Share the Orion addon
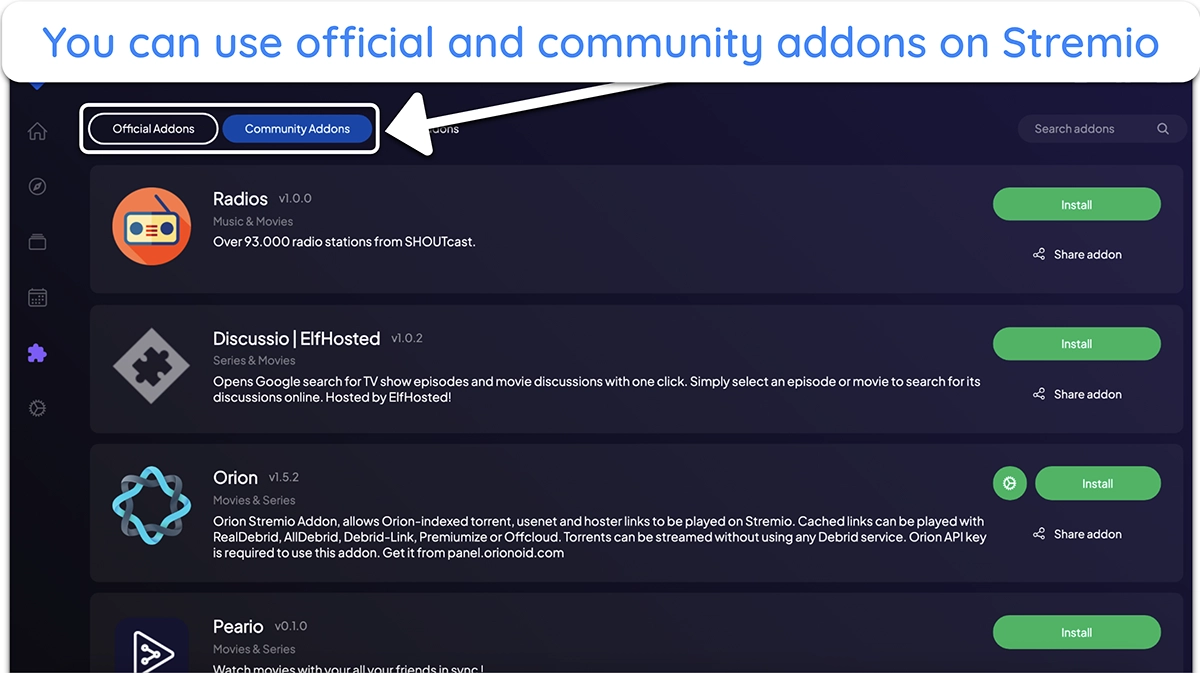This screenshot has height=673, width=1200. pyautogui.click(x=1077, y=533)
